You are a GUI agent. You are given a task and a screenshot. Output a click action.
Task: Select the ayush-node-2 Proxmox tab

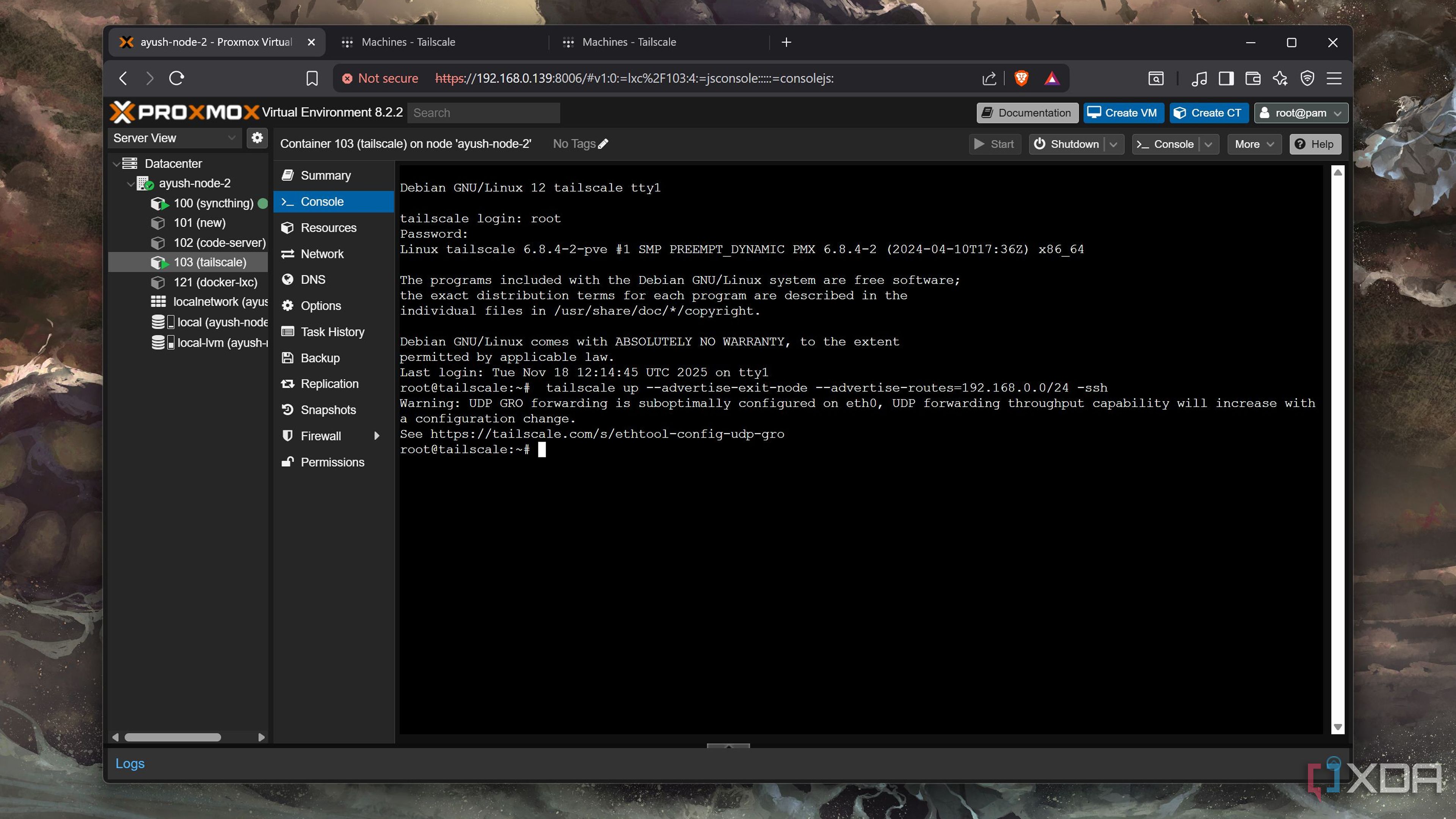coord(216,42)
